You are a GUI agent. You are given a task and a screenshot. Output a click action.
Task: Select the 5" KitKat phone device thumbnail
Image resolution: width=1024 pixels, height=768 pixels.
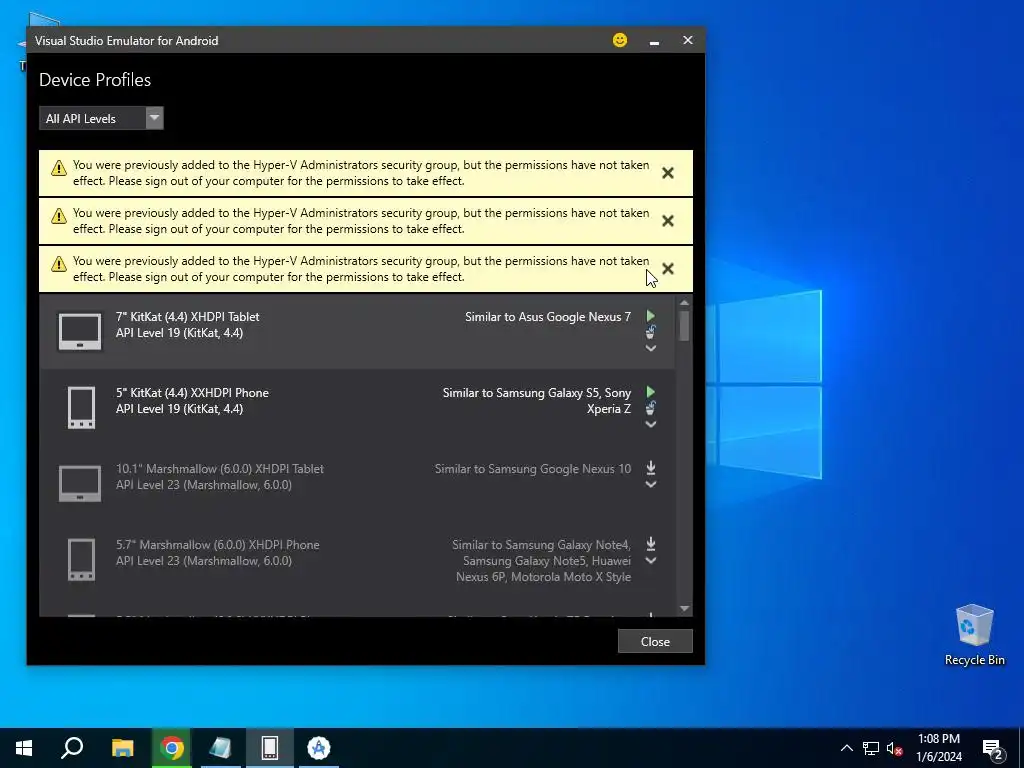point(81,408)
